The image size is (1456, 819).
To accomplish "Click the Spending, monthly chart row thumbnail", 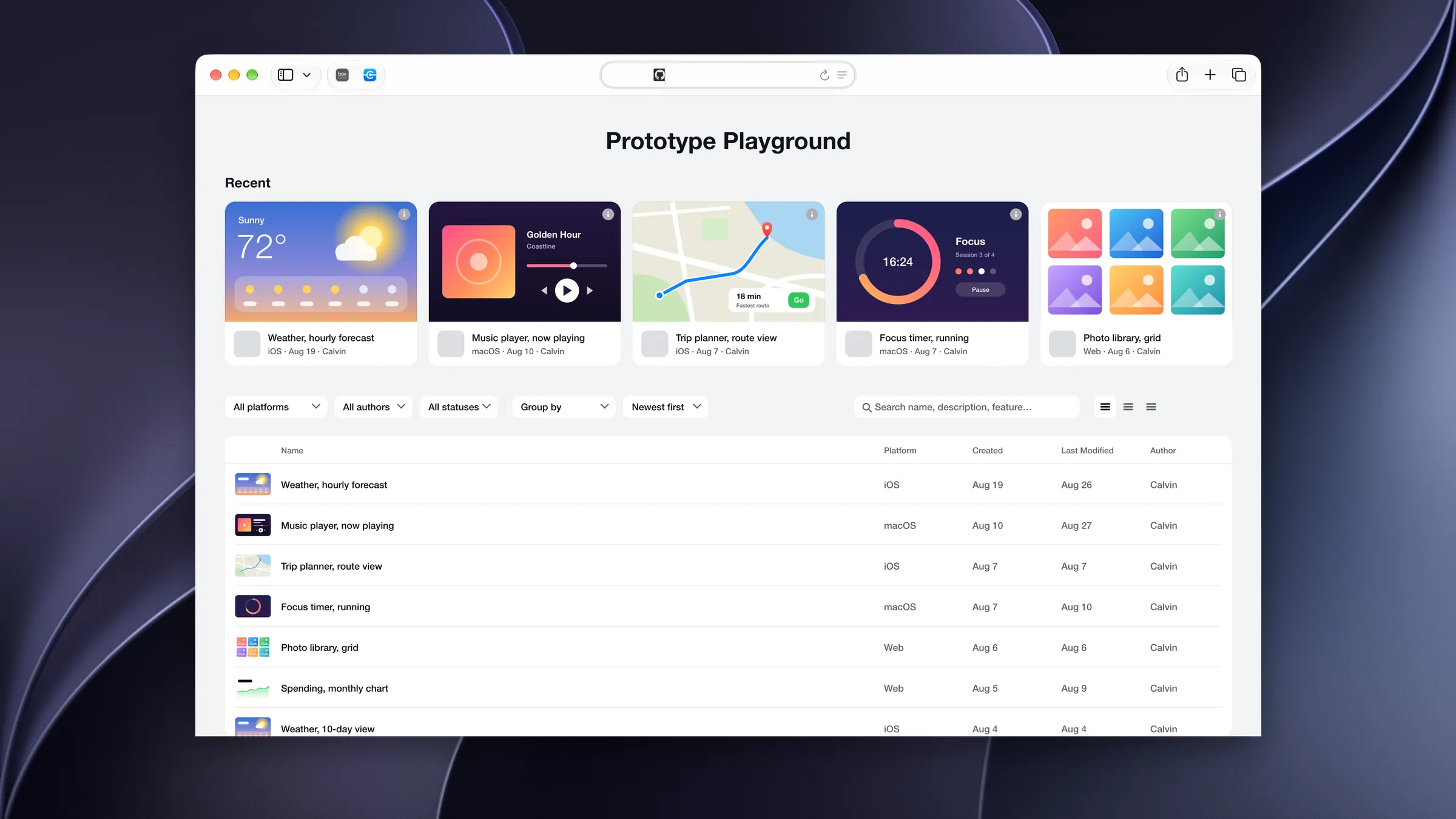I will click(x=253, y=687).
